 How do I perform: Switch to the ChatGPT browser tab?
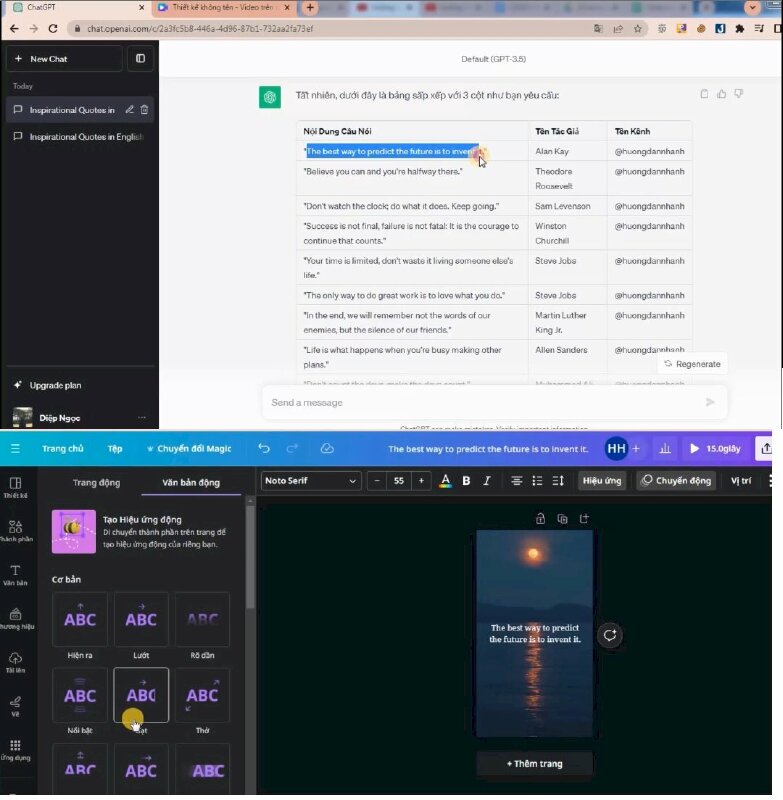coord(75,8)
